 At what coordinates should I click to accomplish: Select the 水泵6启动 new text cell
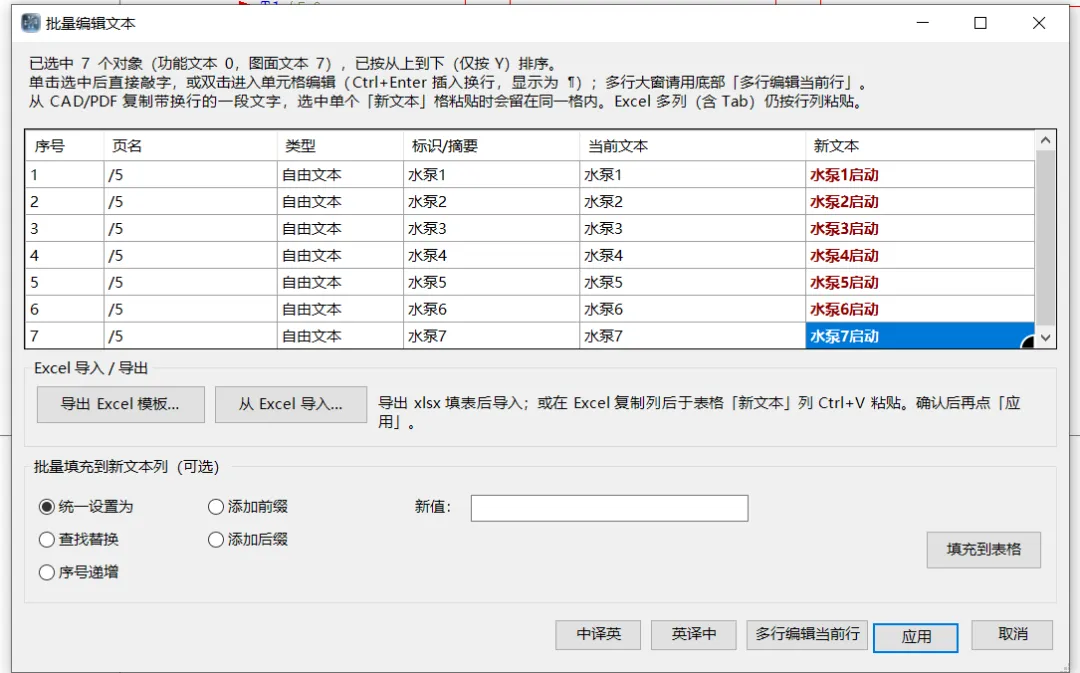pos(920,309)
